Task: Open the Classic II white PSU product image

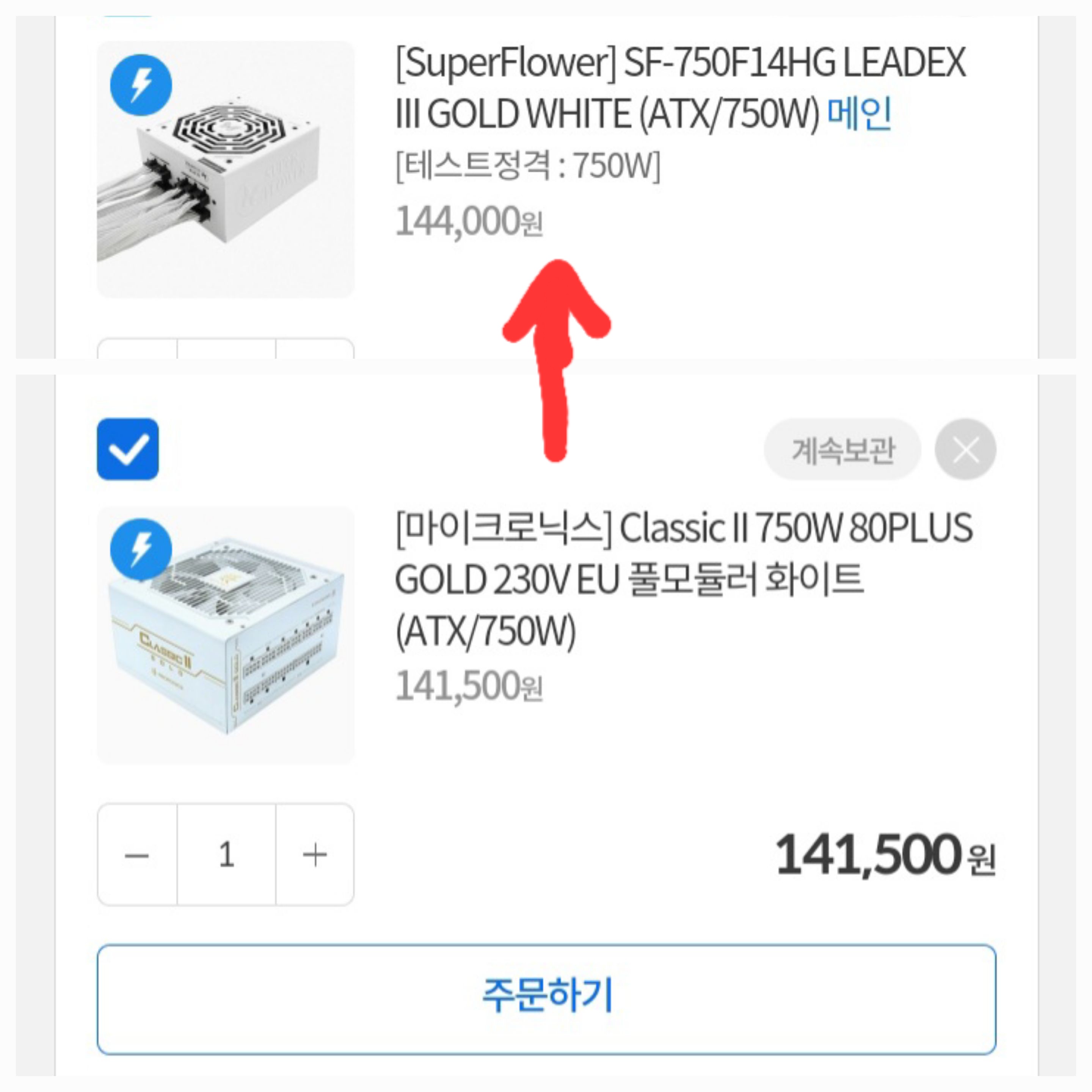Action: pyautogui.click(x=226, y=635)
